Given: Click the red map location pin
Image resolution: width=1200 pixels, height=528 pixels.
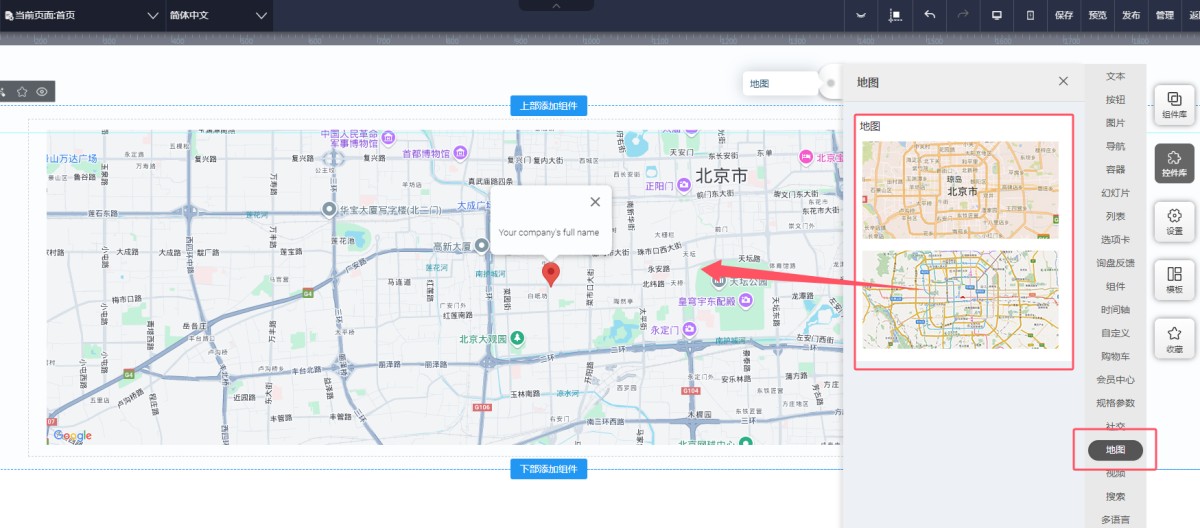Looking at the screenshot, I should (x=550, y=273).
